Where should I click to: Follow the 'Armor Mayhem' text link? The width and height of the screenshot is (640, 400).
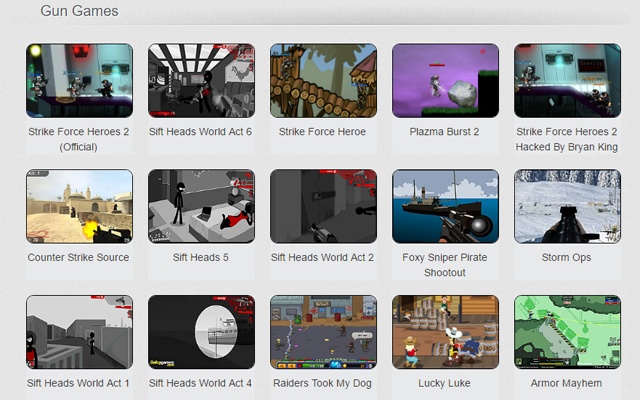(x=567, y=383)
